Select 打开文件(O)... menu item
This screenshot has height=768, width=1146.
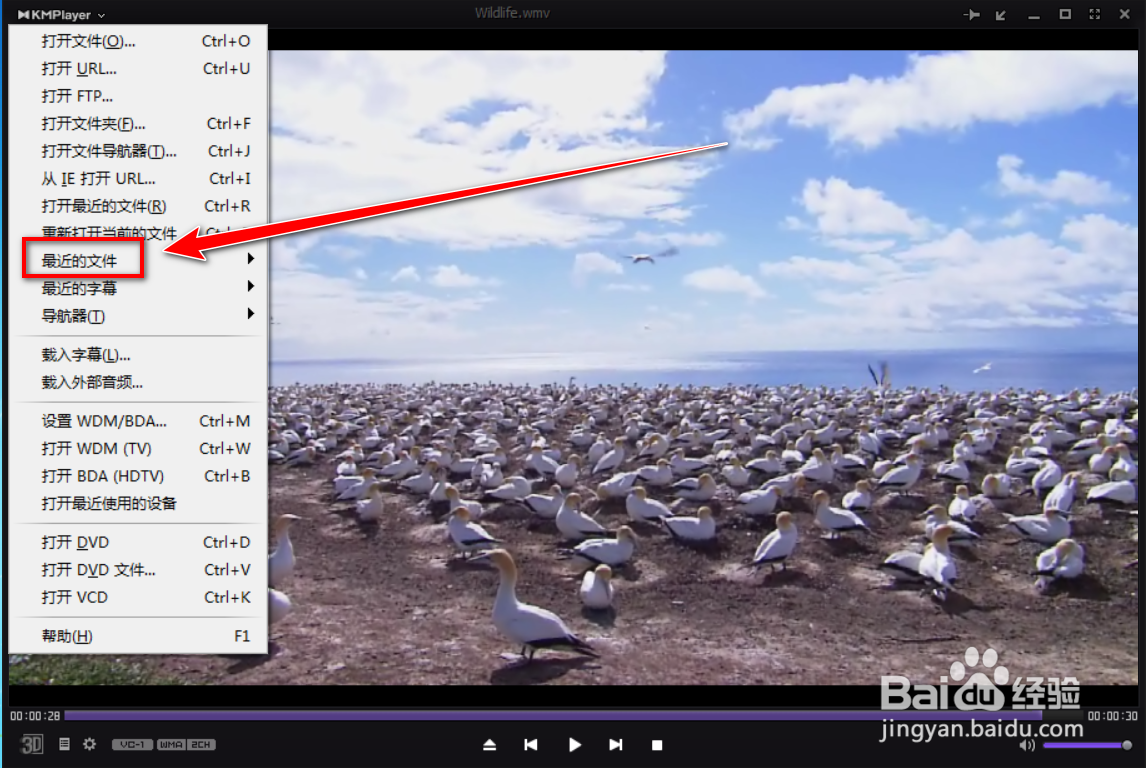pyautogui.click(x=139, y=41)
